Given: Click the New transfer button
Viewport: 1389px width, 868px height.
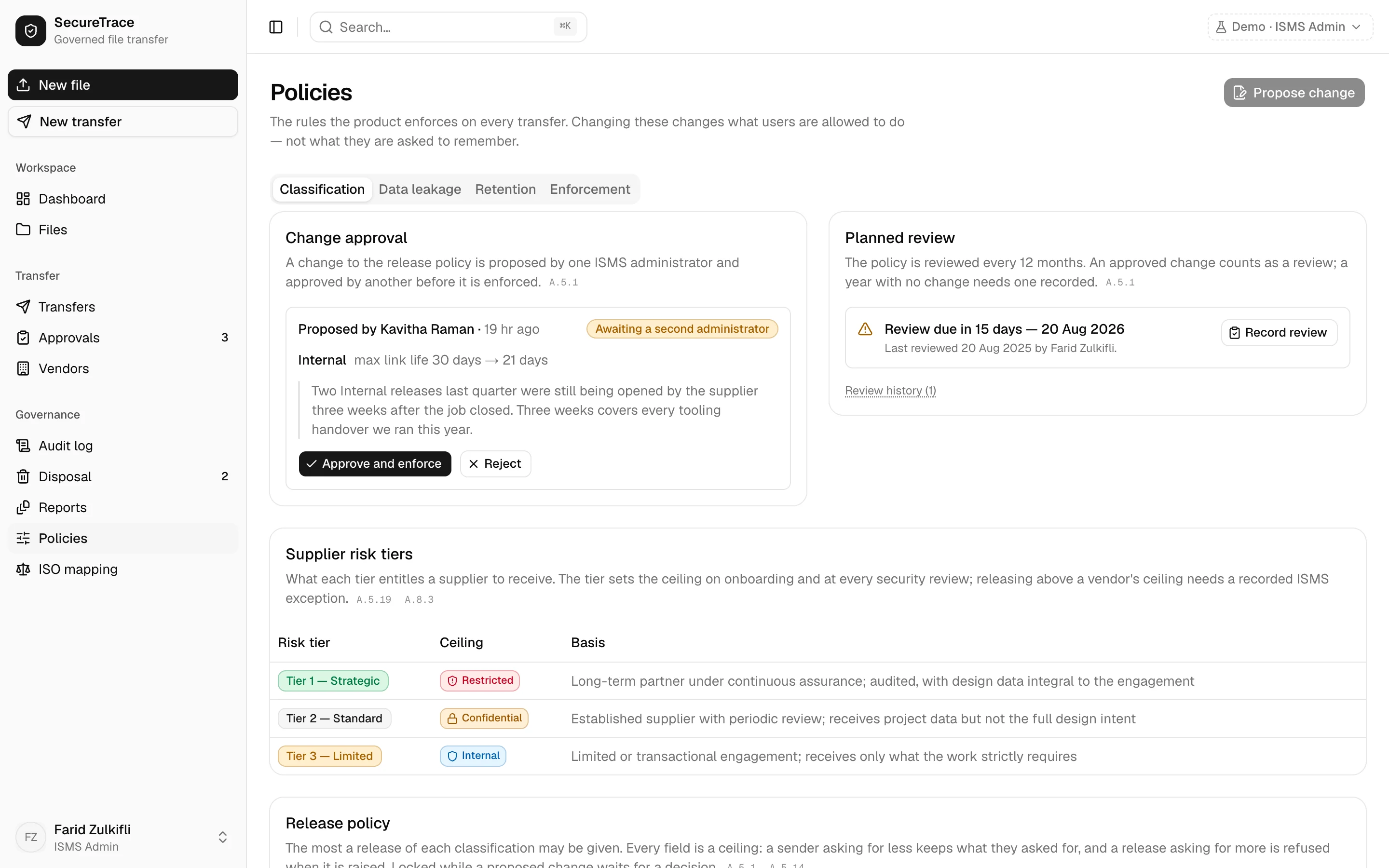Looking at the screenshot, I should tap(123, 121).
